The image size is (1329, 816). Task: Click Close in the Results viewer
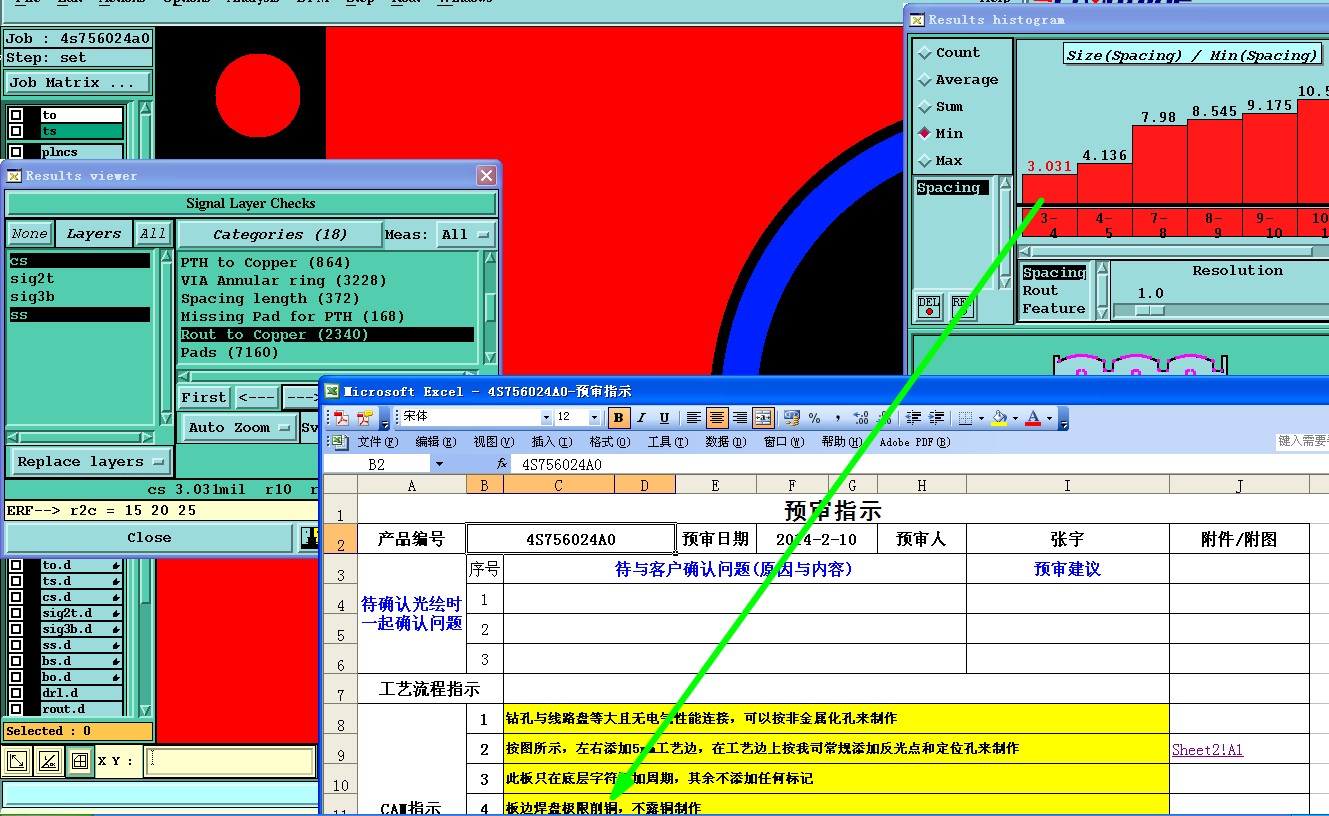(x=149, y=538)
